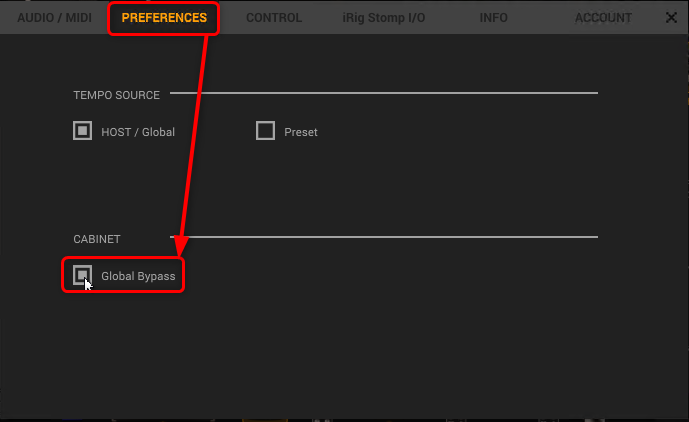Close the settings window with X
The height and width of the screenshot is (422, 689).
pos(671,18)
